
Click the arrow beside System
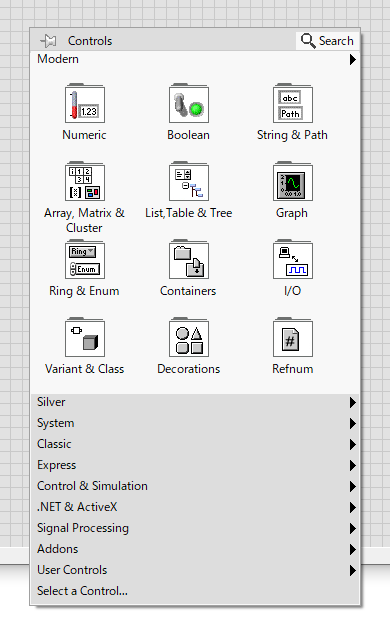coord(353,423)
